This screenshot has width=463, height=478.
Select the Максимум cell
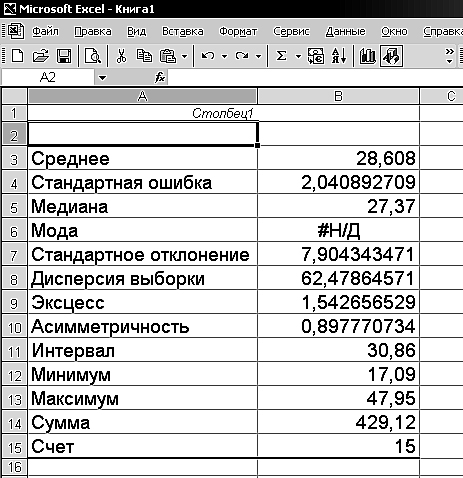[x=143, y=399]
